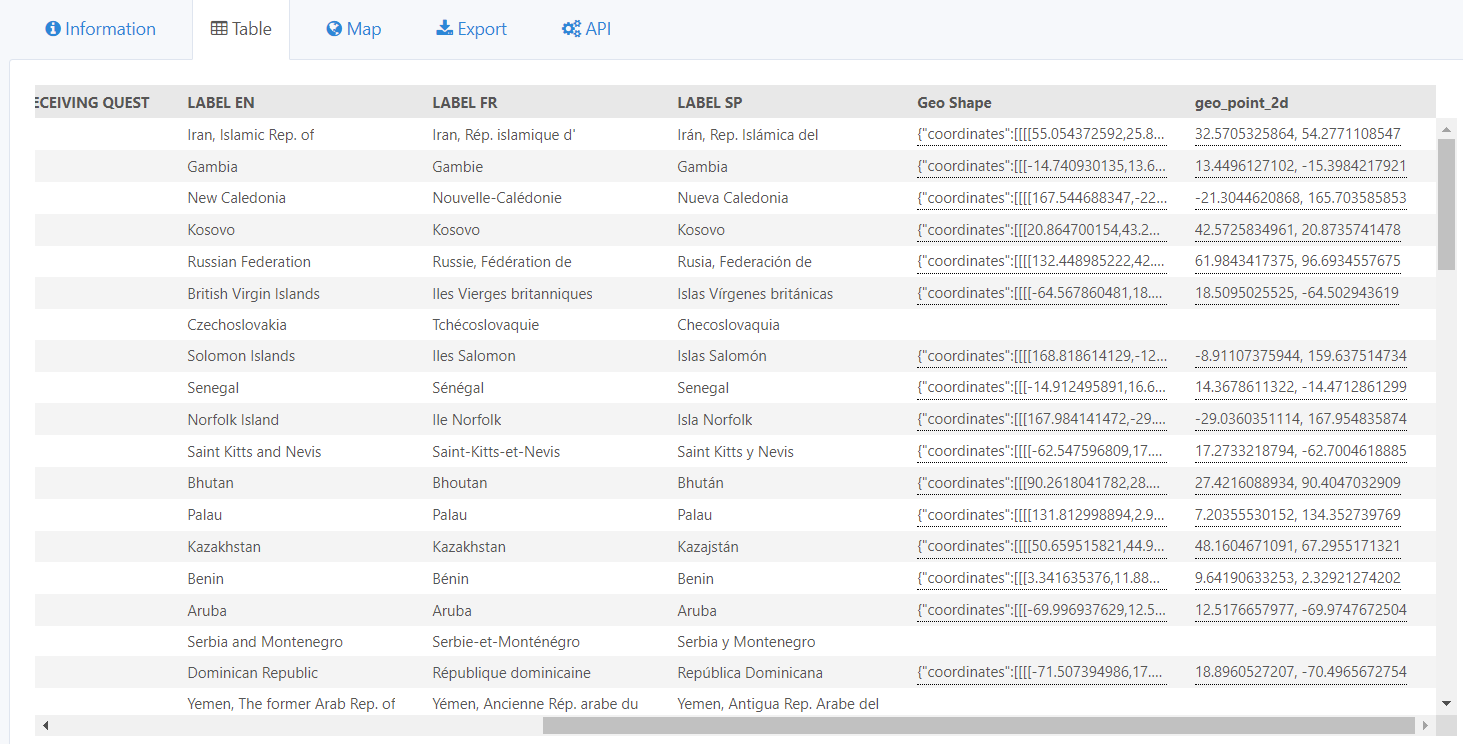Switch to the Map tab

tap(353, 29)
